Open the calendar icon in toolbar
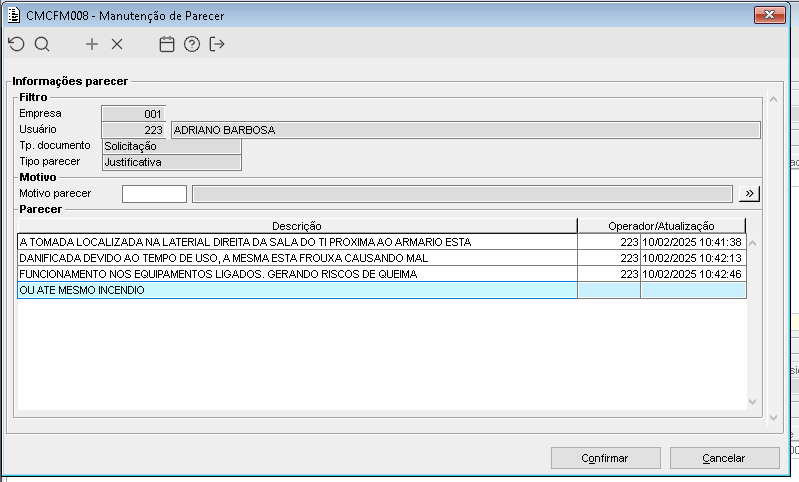 (167, 44)
